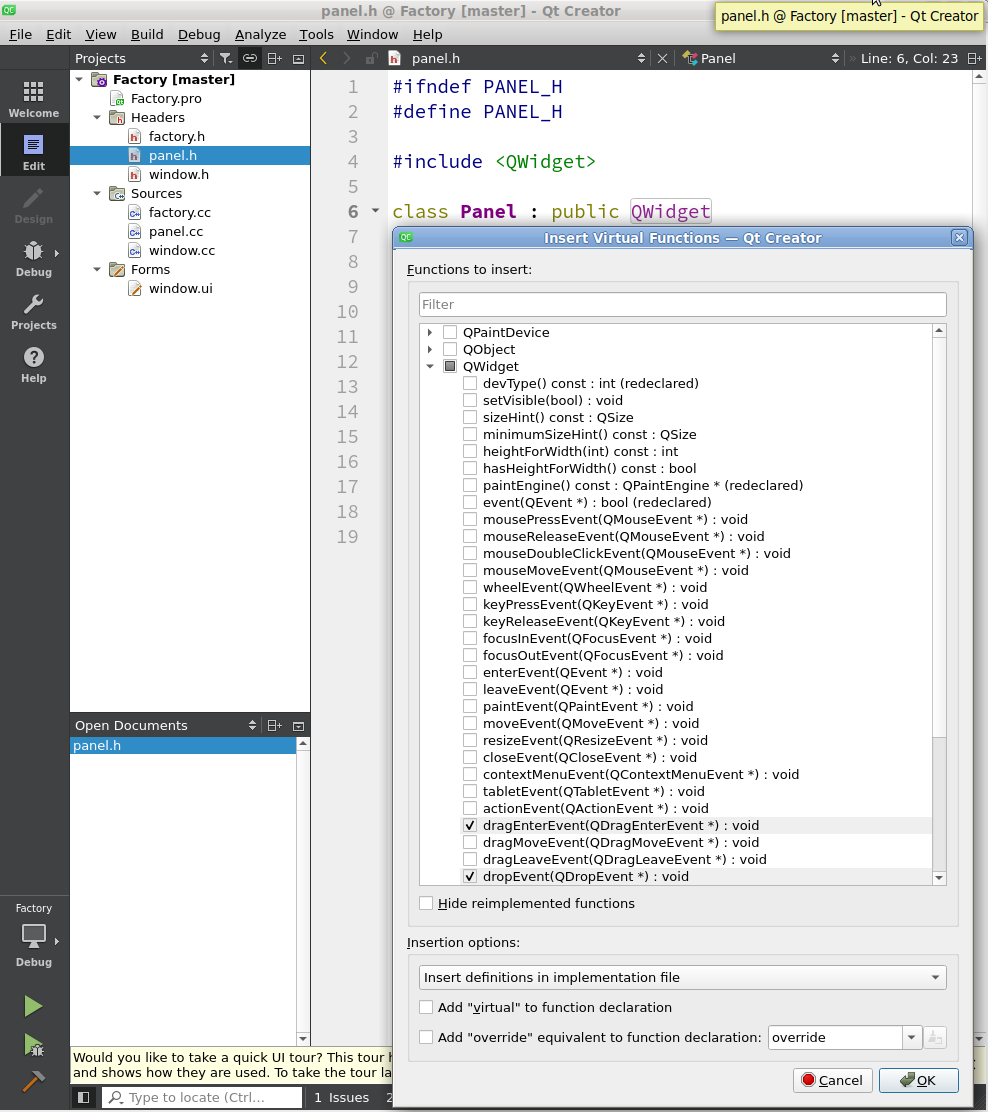This screenshot has width=988, height=1112.
Task: Collapse the Sources folder
Action: pyautogui.click(x=97, y=193)
